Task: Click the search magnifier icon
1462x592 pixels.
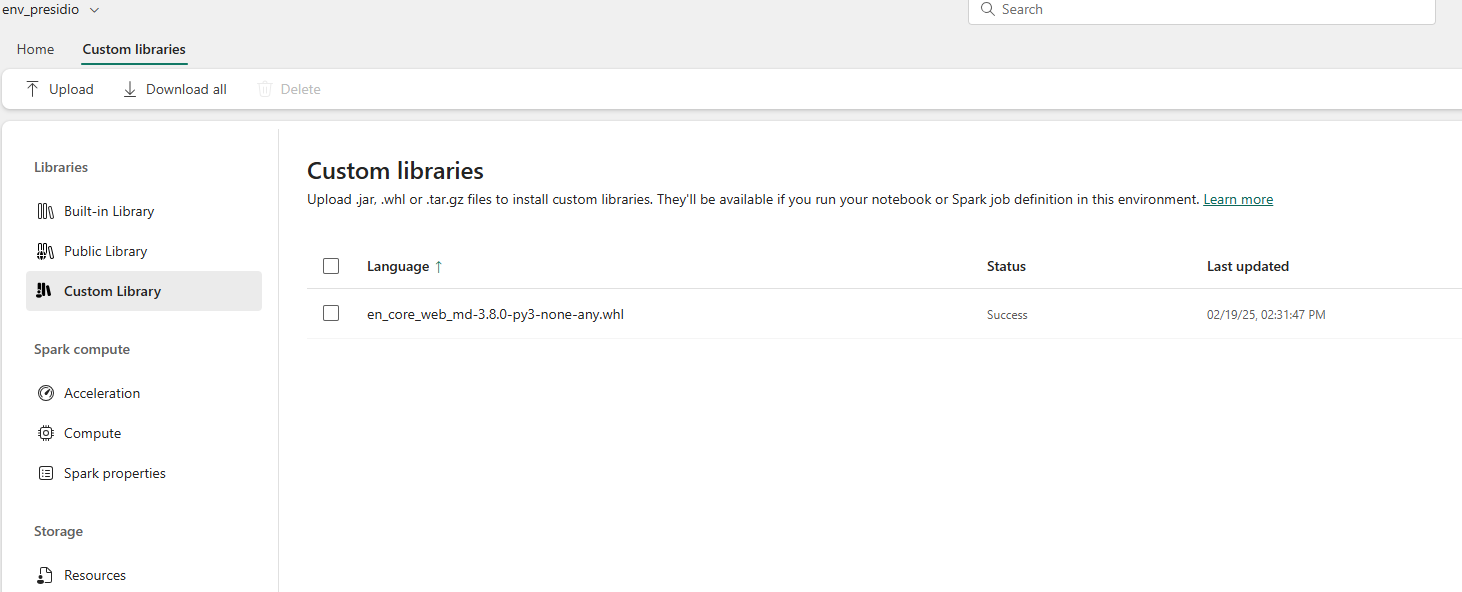Action: 987,9
